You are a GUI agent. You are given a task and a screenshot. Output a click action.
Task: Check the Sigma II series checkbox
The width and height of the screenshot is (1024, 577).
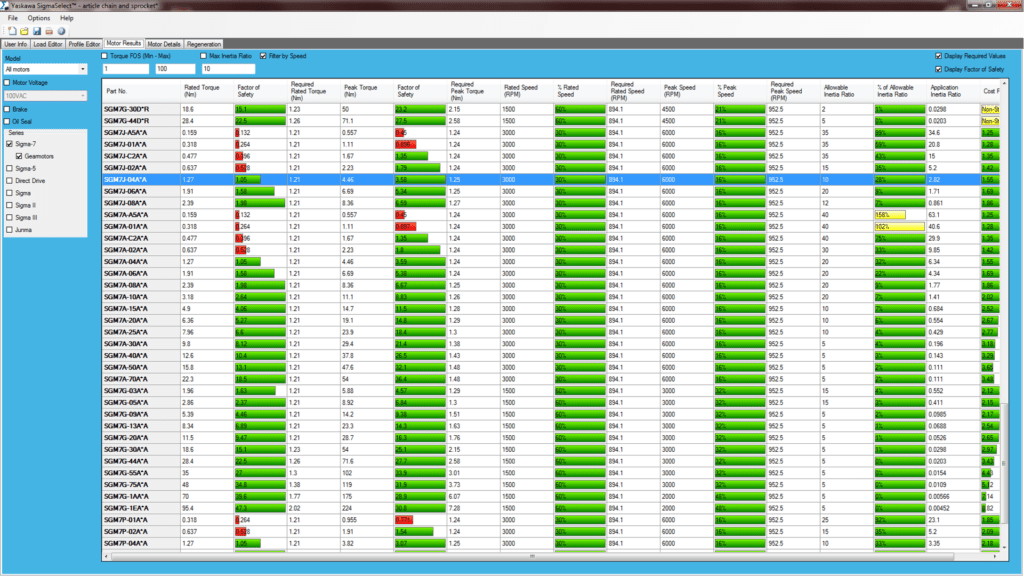point(10,205)
